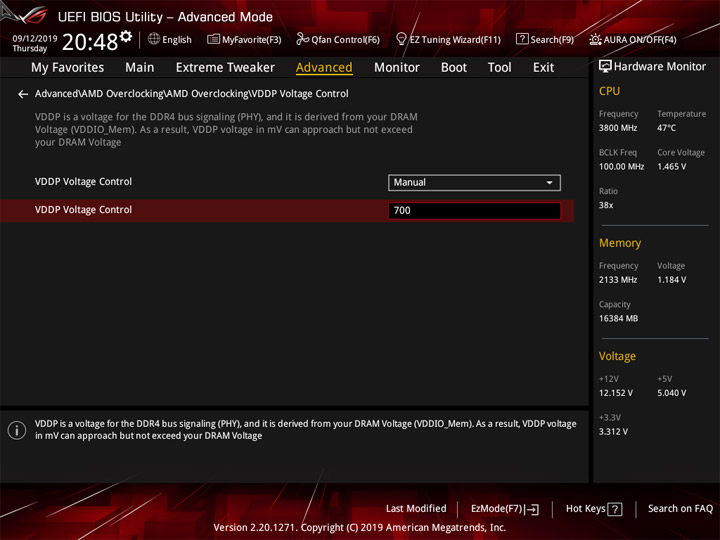Viewport: 720px width, 540px height.
Task: Open Search(F9) question icon
Action: click(x=522, y=39)
